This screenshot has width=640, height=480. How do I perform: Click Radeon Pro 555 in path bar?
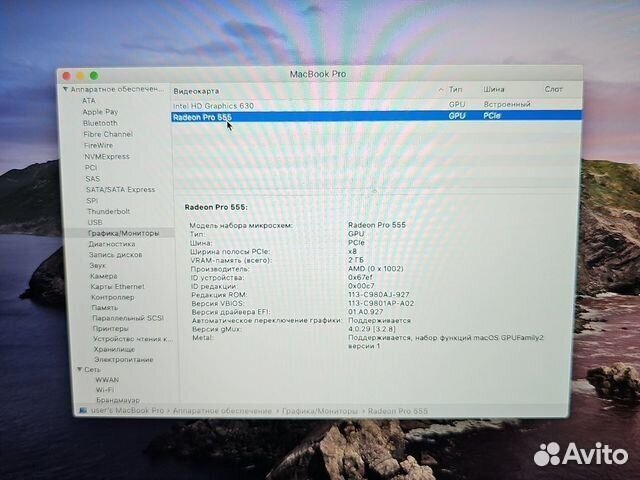(x=398, y=411)
